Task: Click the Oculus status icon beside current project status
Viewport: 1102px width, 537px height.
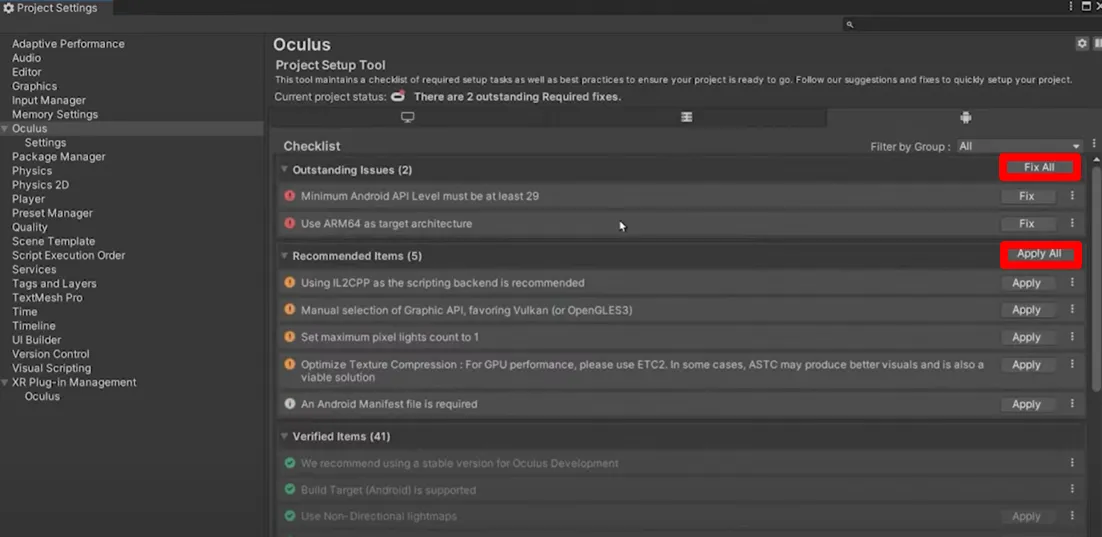Action: tap(398, 96)
